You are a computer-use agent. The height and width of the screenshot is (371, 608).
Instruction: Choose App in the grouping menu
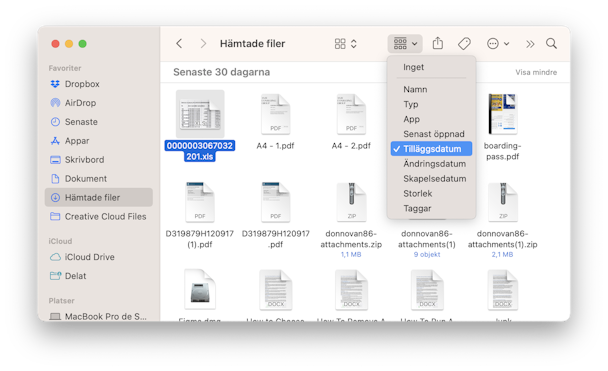(x=431, y=119)
